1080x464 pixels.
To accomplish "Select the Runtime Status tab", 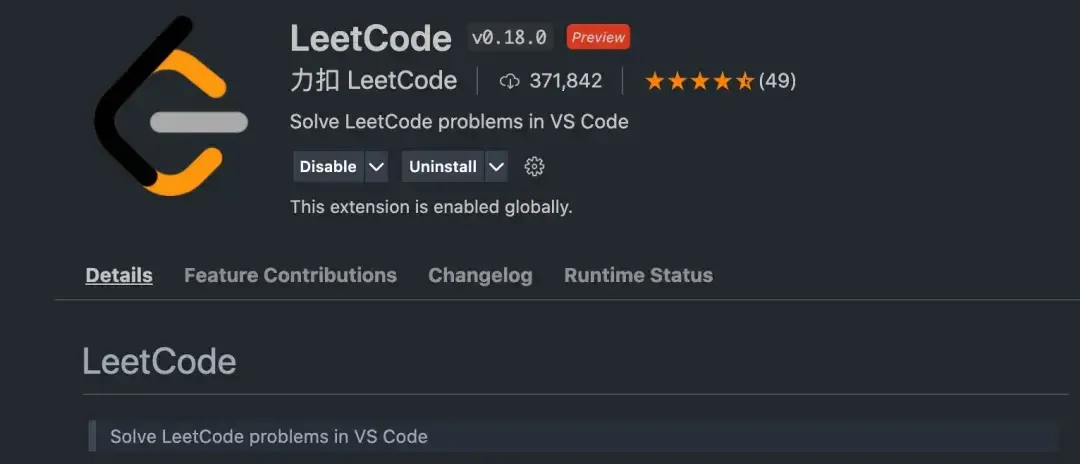I will 638,275.
